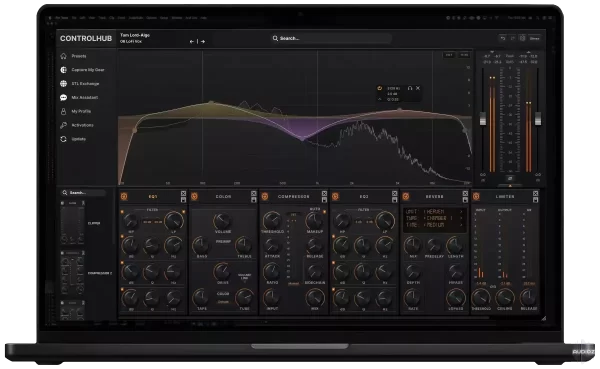This screenshot has width=600, height=369.
Task: Remove the Compressor module with X
Action: (x=324, y=193)
